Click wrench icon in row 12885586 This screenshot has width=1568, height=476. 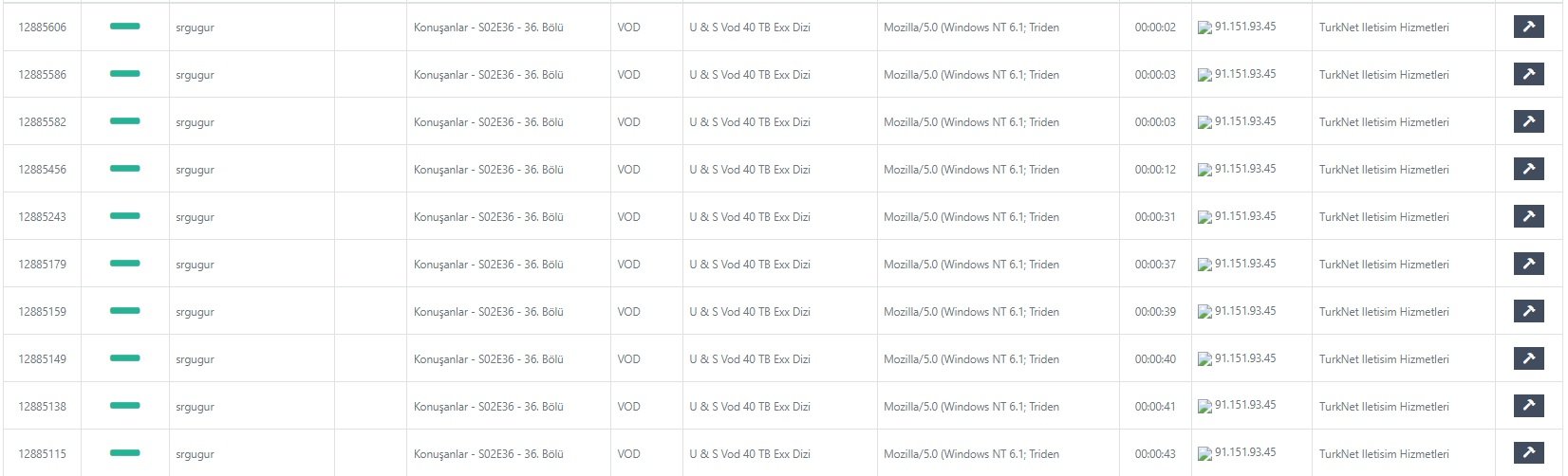[1528, 74]
